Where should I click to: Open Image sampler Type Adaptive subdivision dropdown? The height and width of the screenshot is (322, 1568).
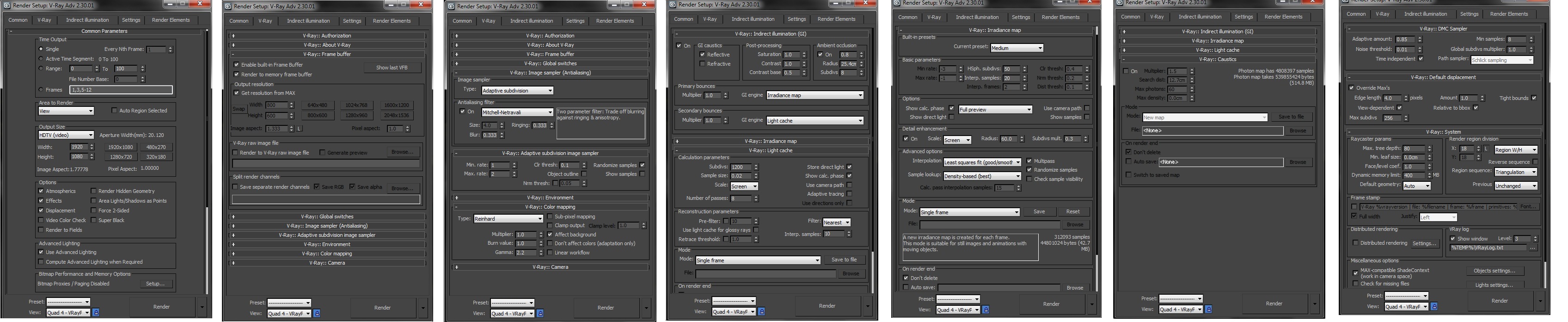tap(517, 90)
